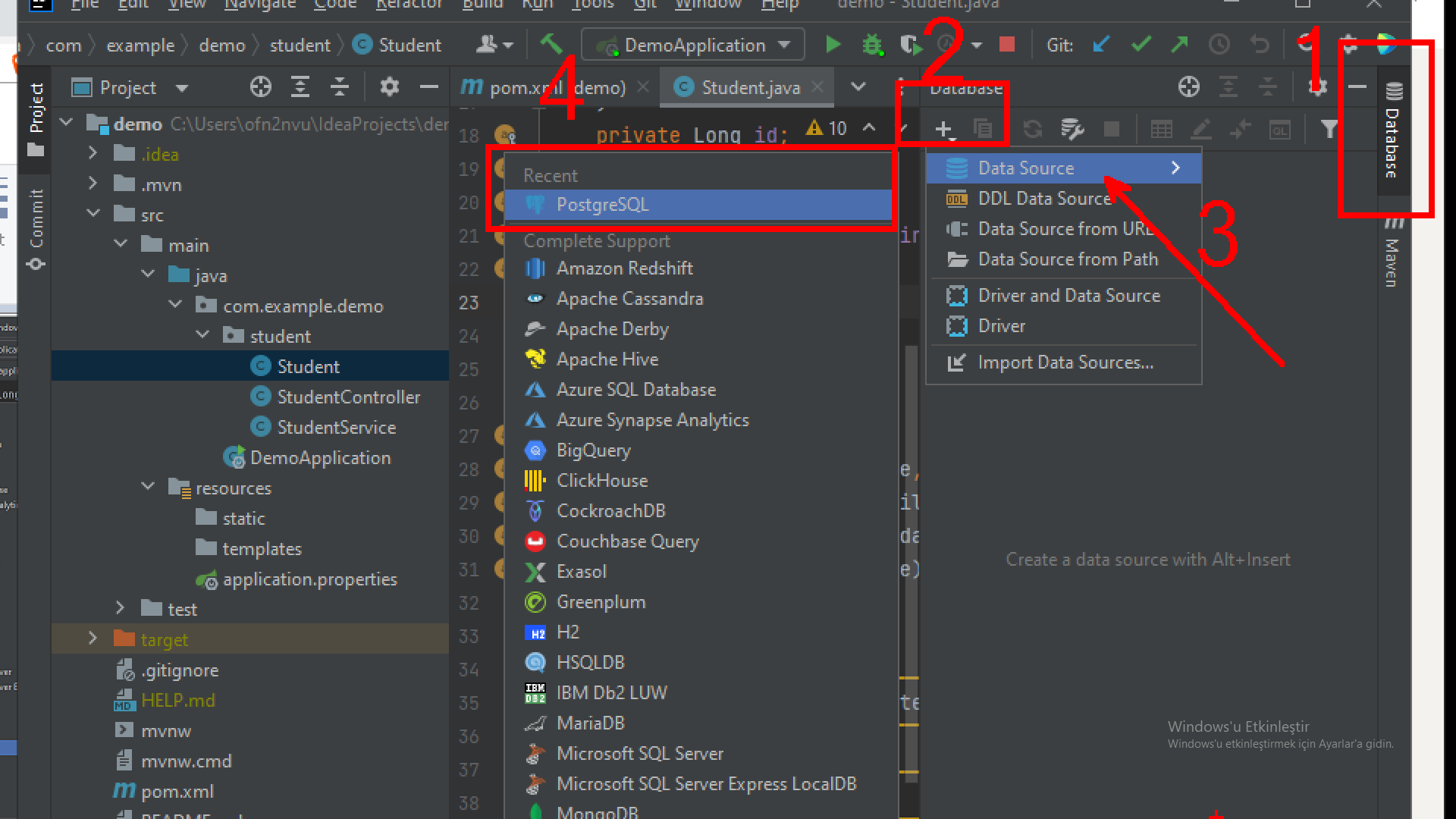The width and height of the screenshot is (1456, 819).
Task: Click the green Run button
Action: pos(833,45)
